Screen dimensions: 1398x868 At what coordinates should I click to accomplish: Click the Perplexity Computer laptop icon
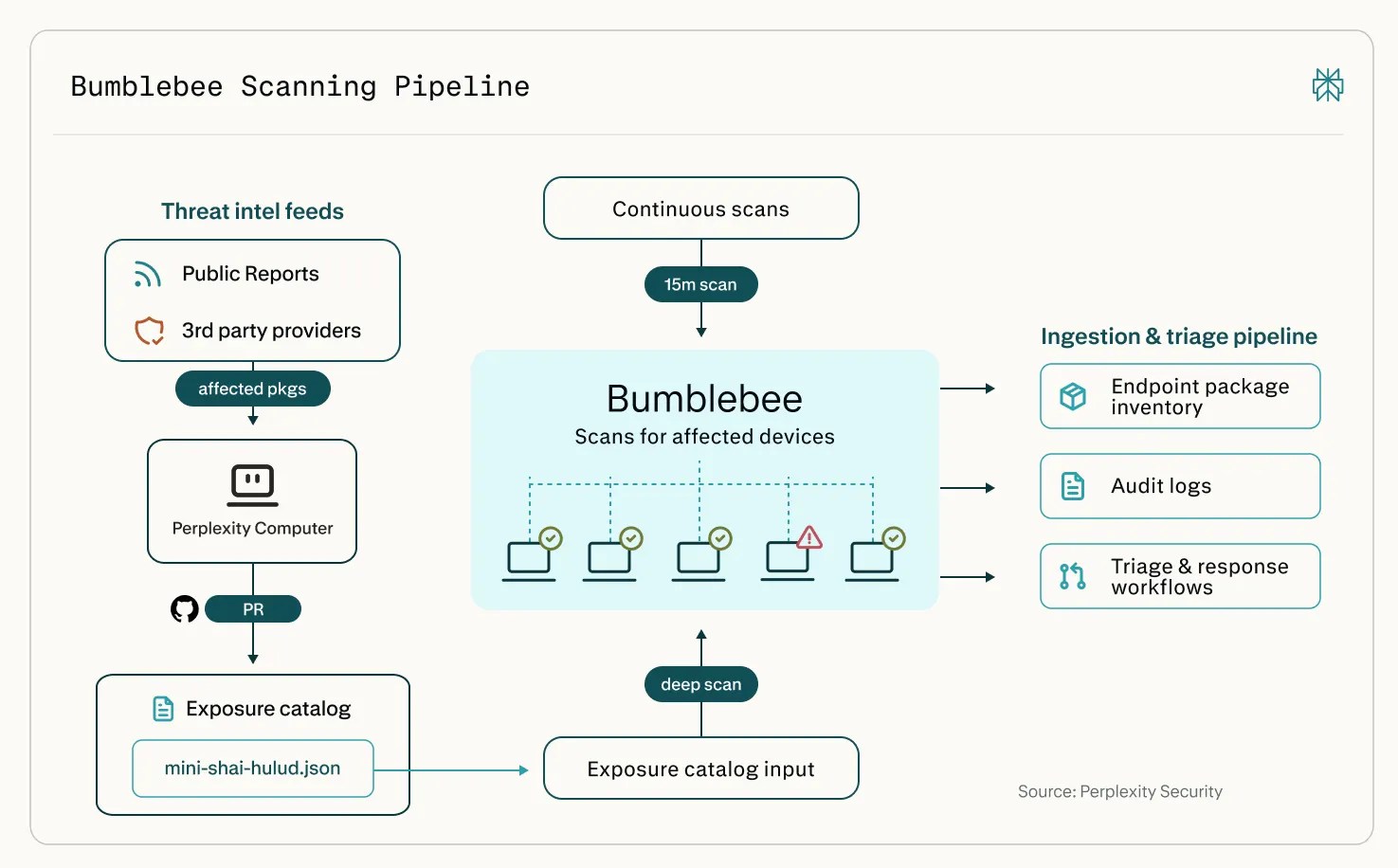(x=253, y=486)
